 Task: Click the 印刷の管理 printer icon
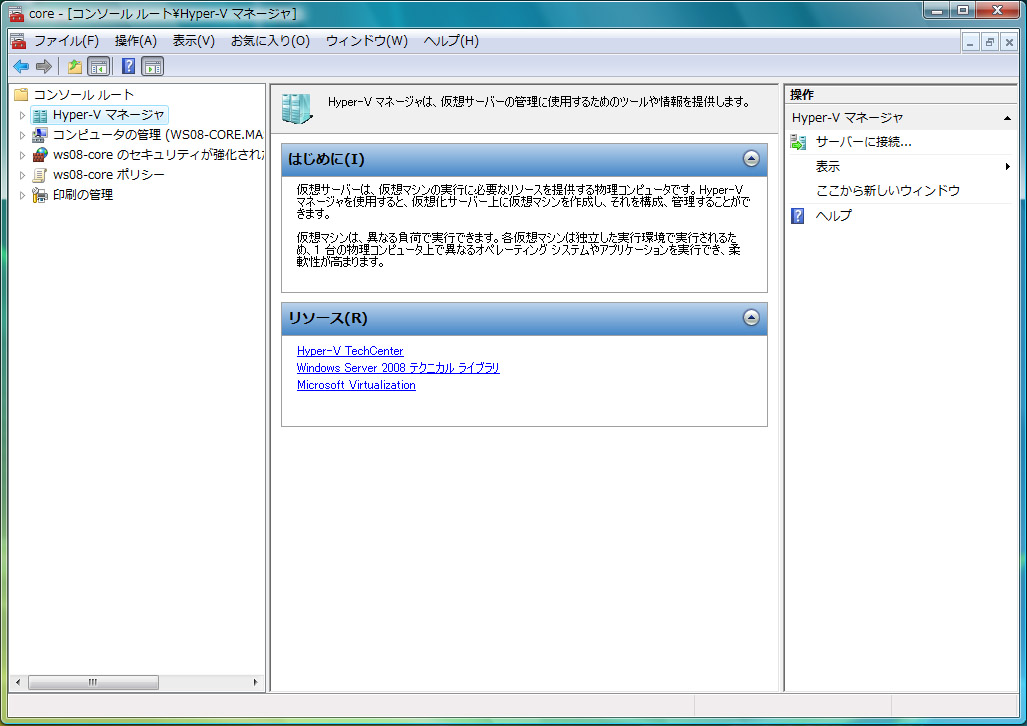coord(40,195)
